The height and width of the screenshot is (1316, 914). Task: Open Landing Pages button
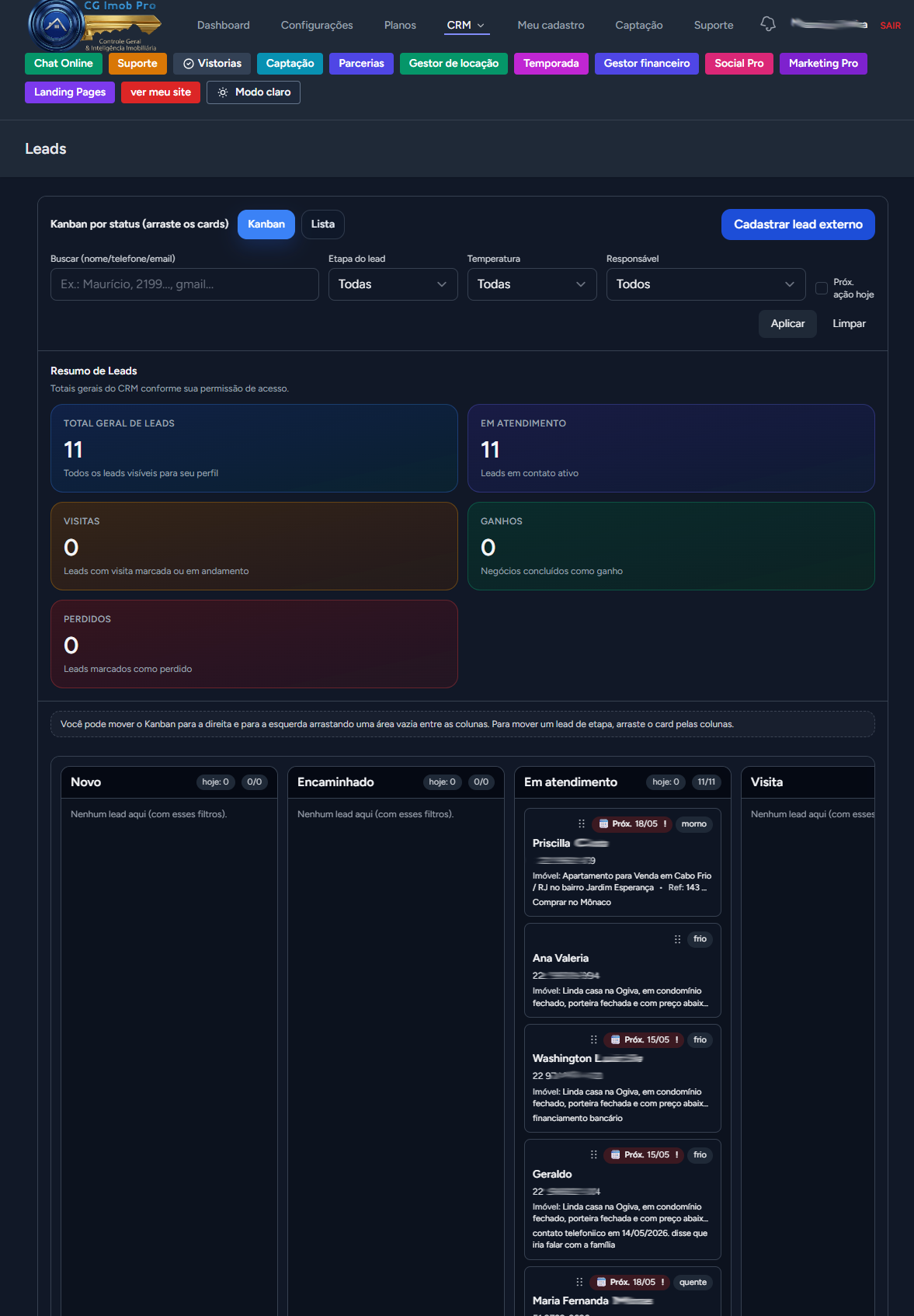click(x=70, y=92)
